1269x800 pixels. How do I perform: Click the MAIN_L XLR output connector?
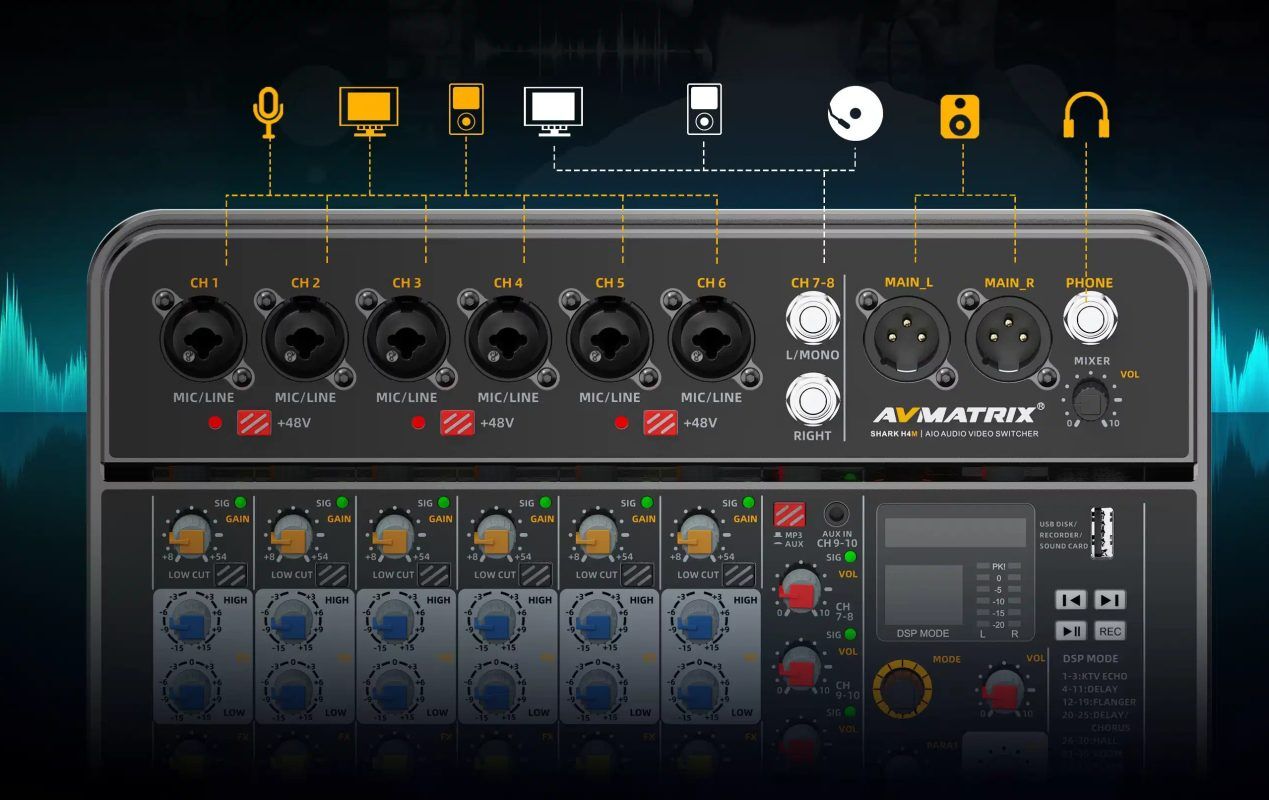[x=907, y=339]
